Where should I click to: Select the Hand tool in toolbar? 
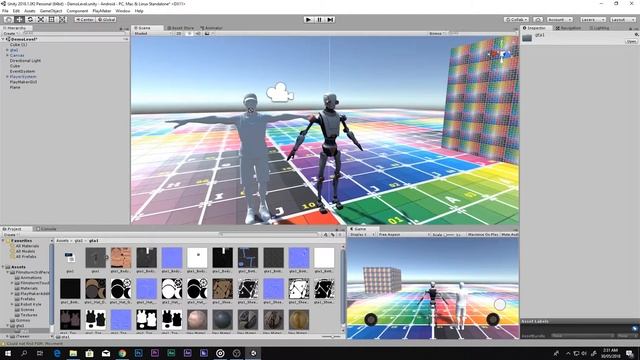pos(8,19)
